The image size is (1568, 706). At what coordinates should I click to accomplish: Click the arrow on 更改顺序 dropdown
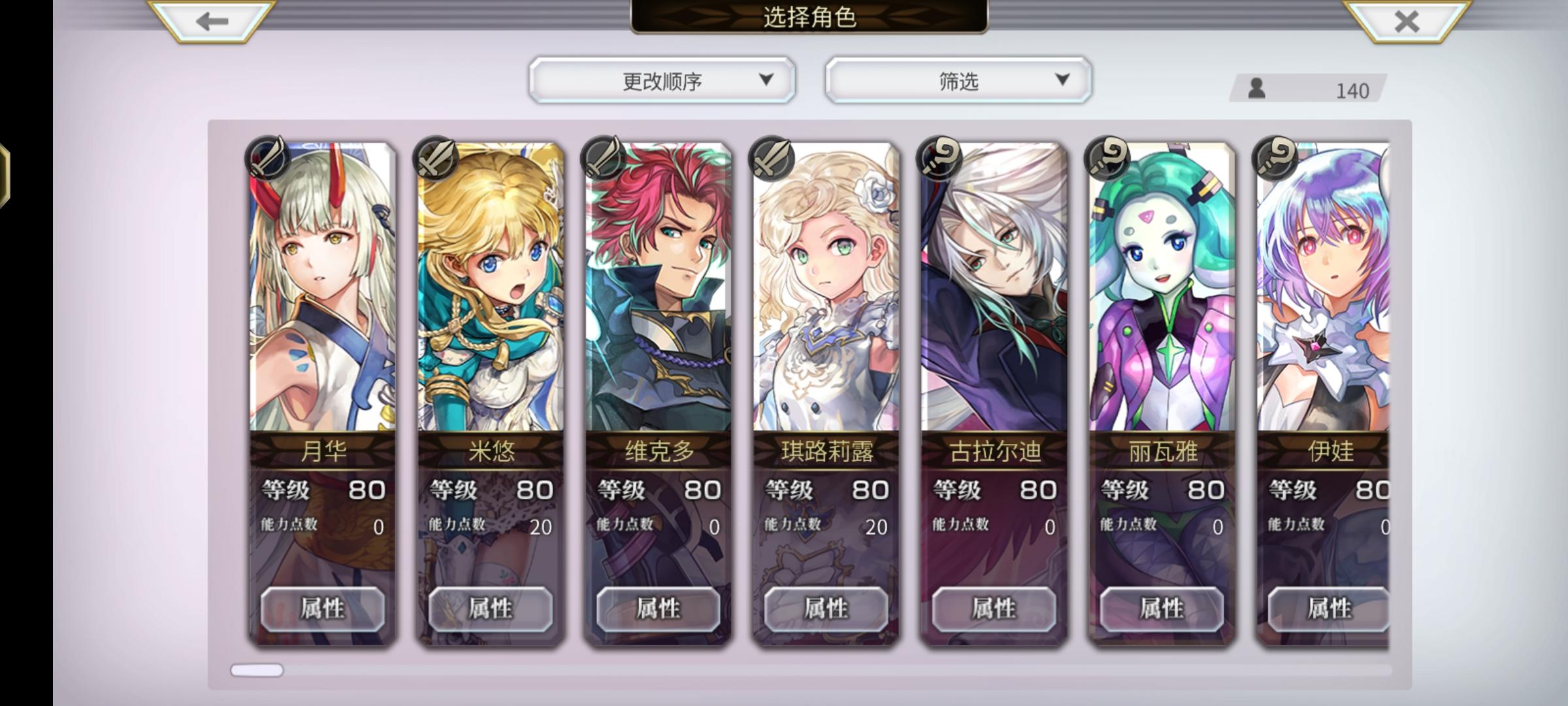(x=766, y=80)
